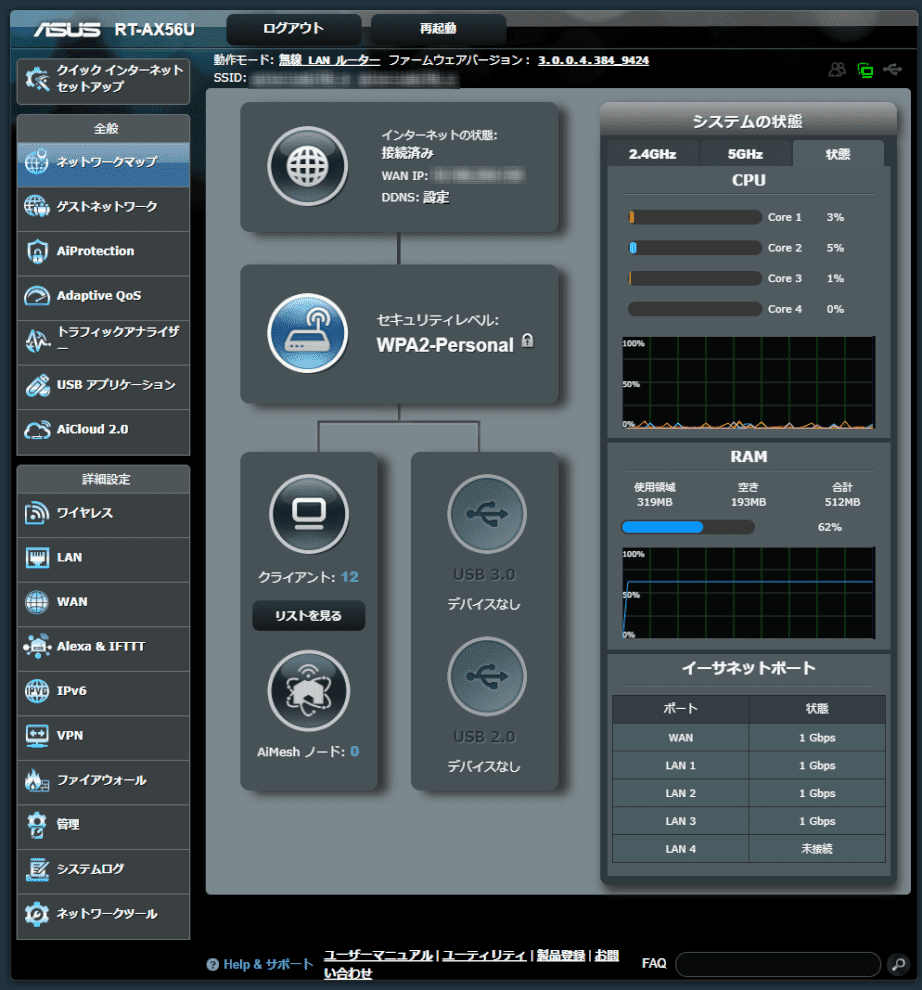Click the AiMesh node icon
This screenshot has width=922, height=990.
(x=309, y=691)
